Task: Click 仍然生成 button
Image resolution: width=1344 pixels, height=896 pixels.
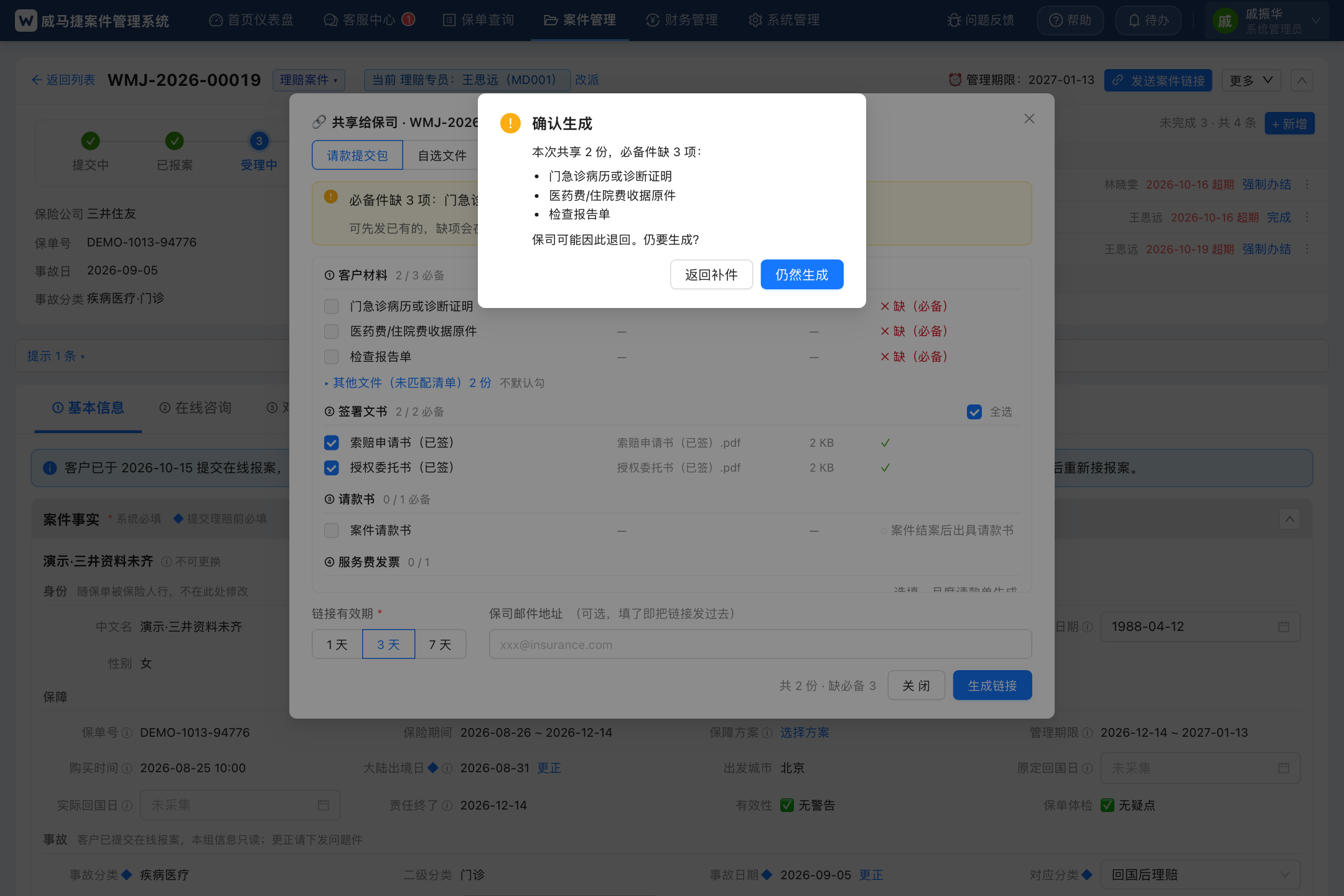Action: 802,274
